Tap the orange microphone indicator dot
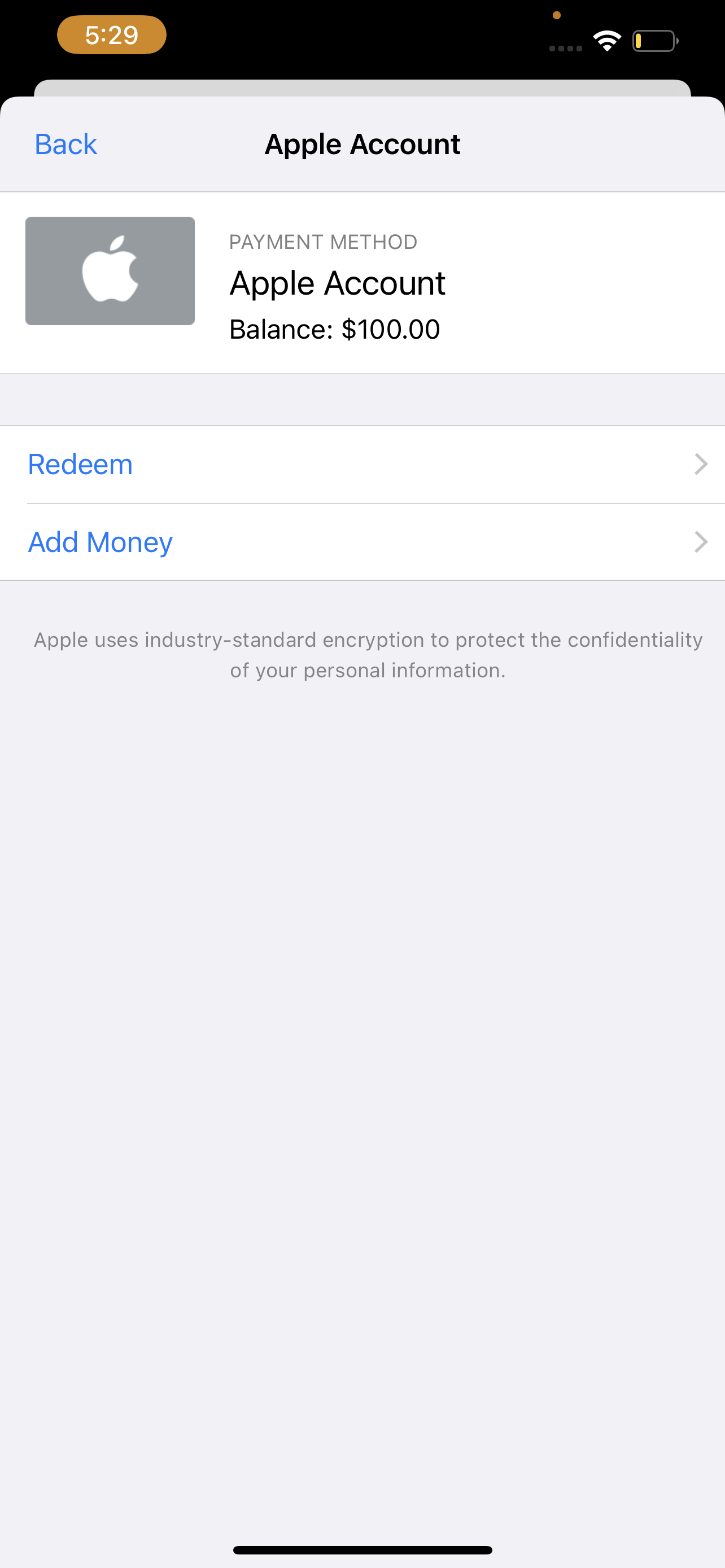 (556, 15)
